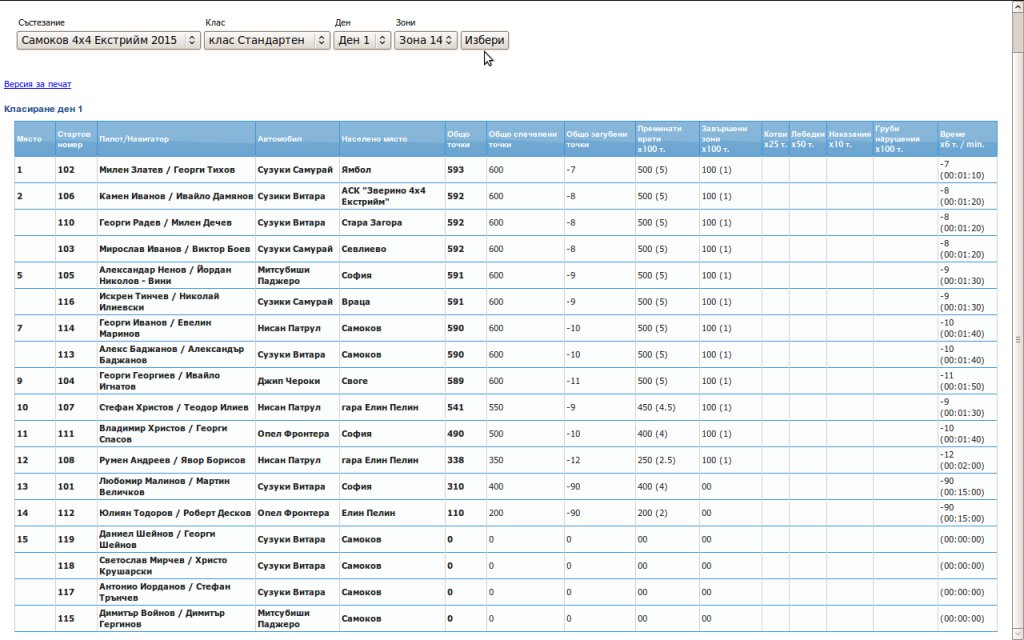The height and width of the screenshot is (640, 1024).
Task: Click the scrollbar's down arrow
Action: click(x=1017, y=634)
